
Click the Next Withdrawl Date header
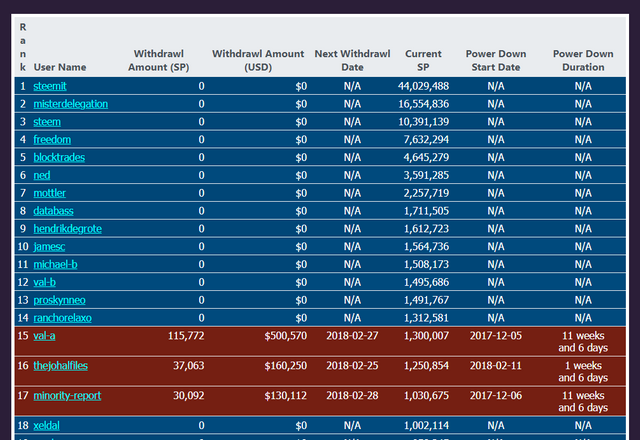352,60
